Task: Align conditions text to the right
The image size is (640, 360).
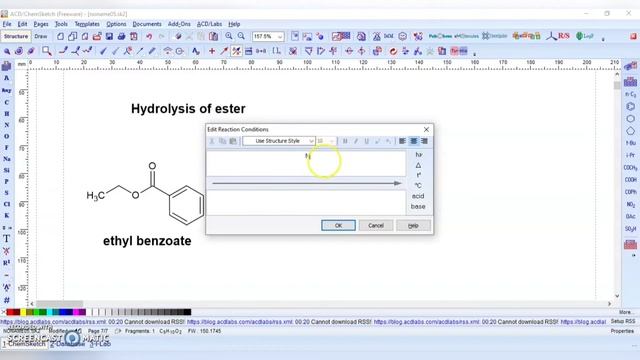Action: pos(424,141)
